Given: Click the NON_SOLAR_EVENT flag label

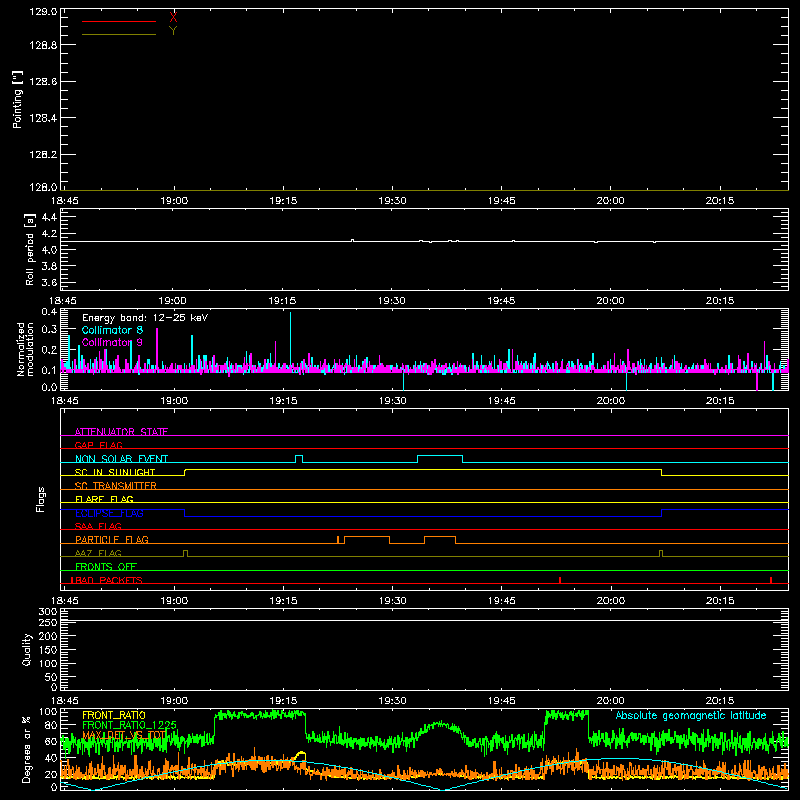Looking at the screenshot, I should 121,459.
